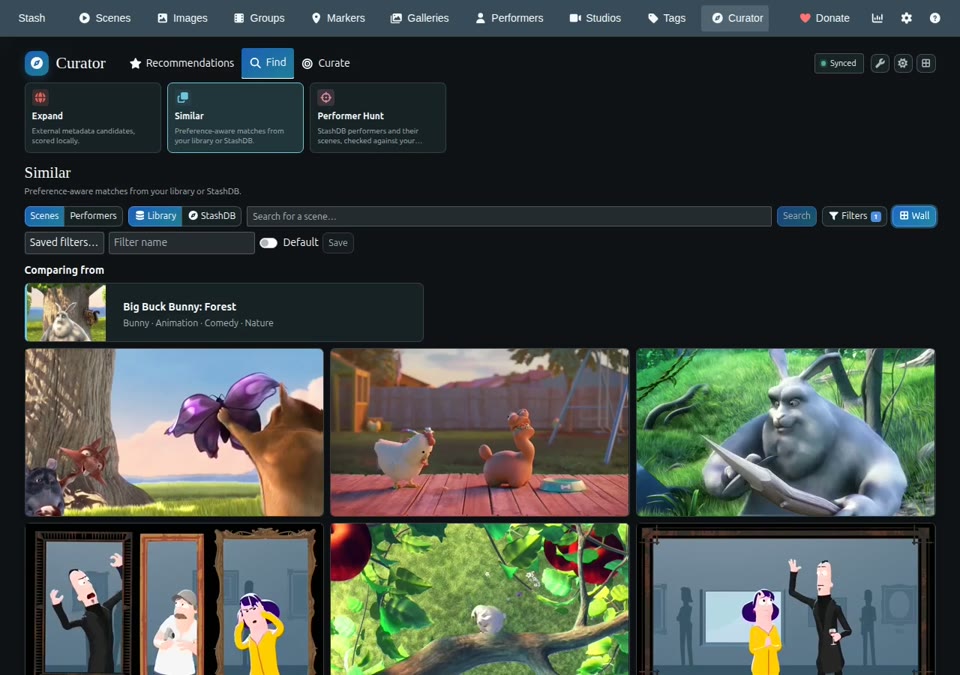Select the Curator nav item

point(737,18)
